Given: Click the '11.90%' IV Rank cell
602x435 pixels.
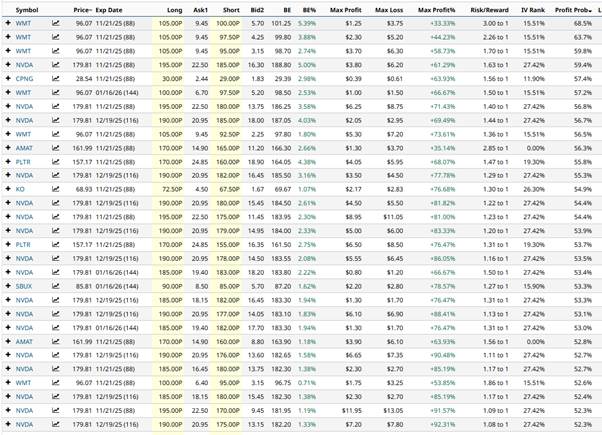Looking at the screenshot, I should [534, 79].
